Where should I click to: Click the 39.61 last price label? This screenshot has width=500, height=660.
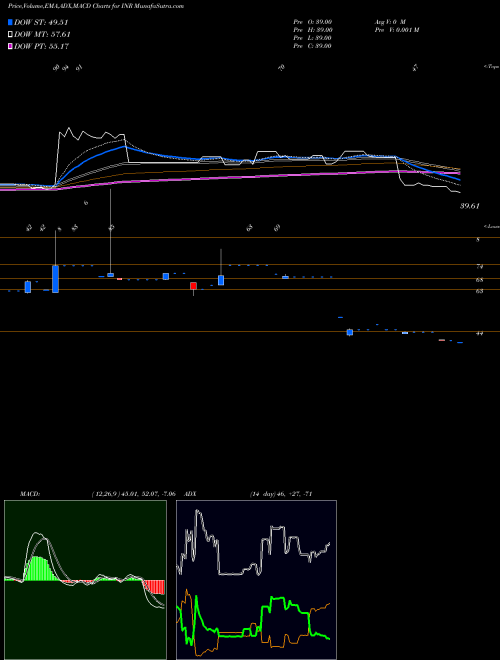469,206
